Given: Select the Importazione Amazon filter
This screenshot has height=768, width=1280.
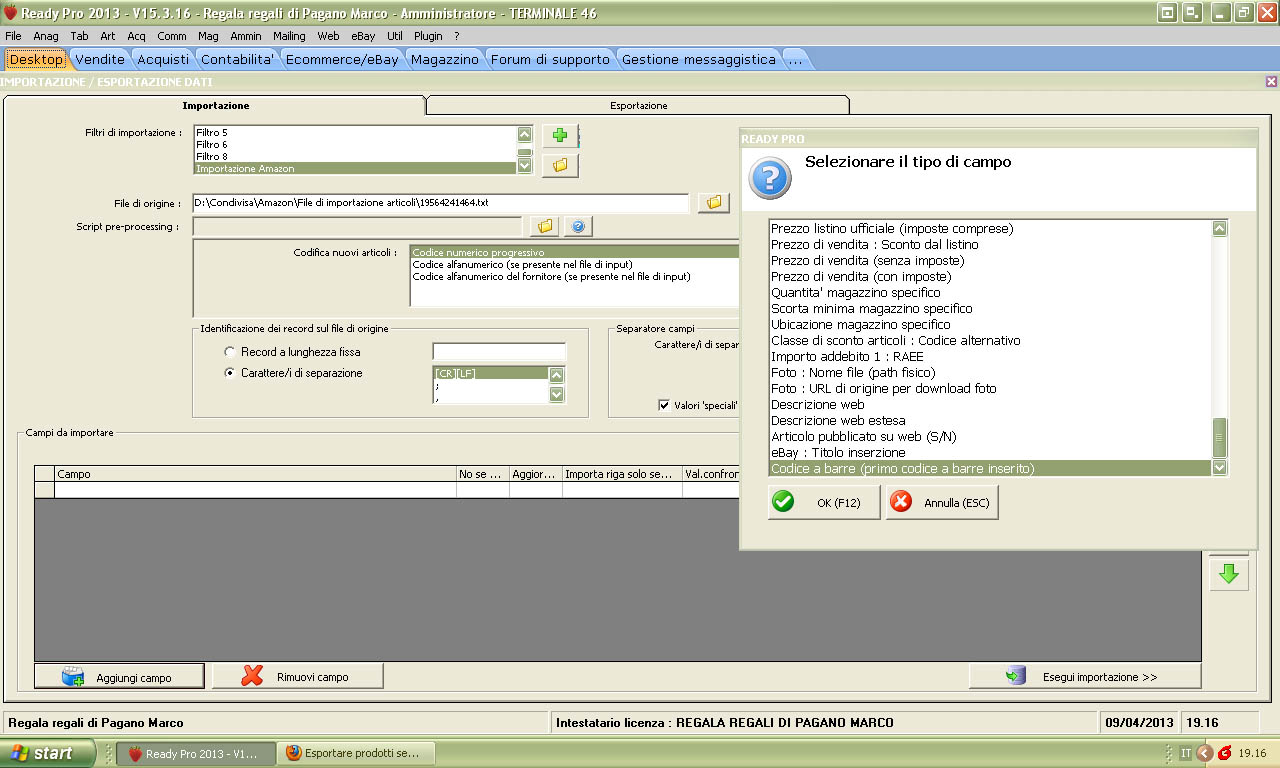Looking at the screenshot, I should pos(355,169).
